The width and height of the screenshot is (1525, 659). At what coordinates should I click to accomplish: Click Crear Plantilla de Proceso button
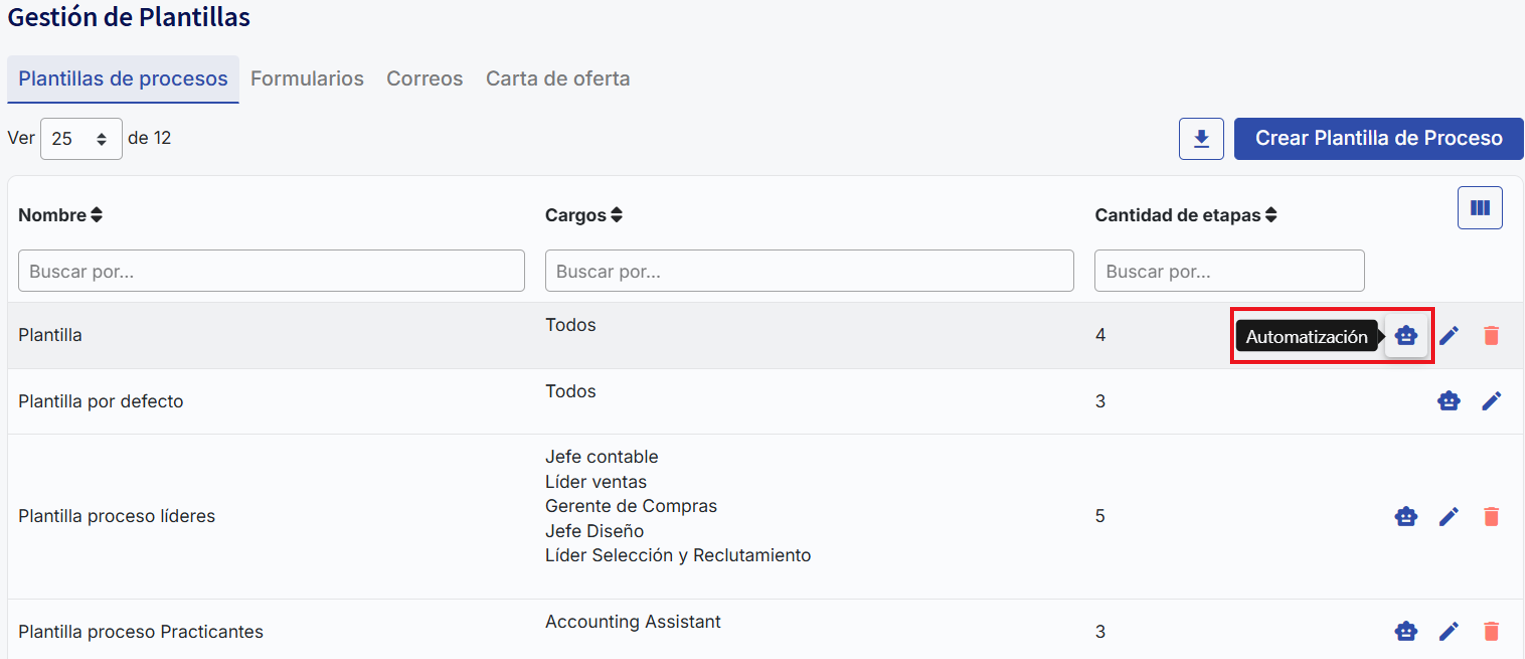1378,139
